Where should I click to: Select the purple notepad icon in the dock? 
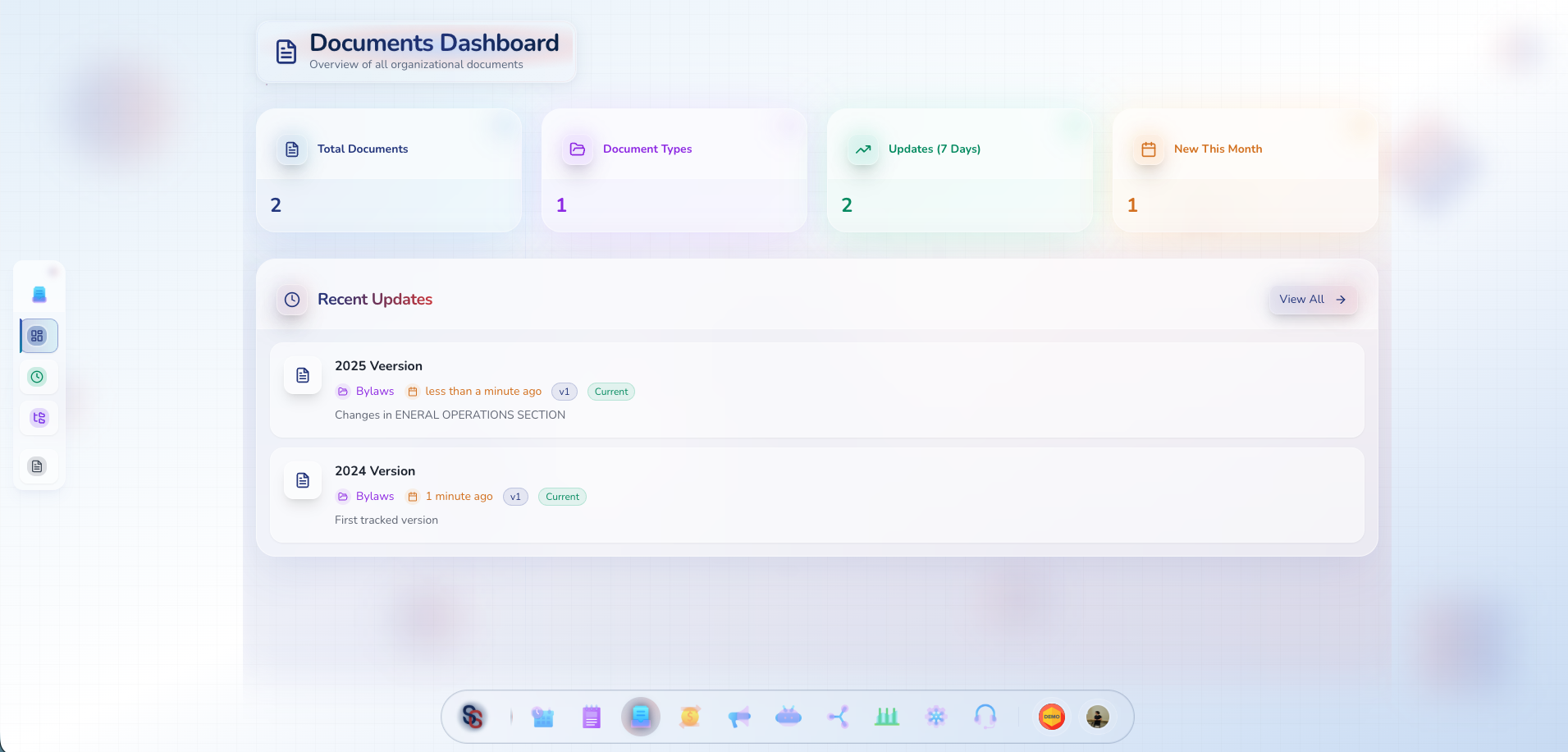click(x=591, y=716)
